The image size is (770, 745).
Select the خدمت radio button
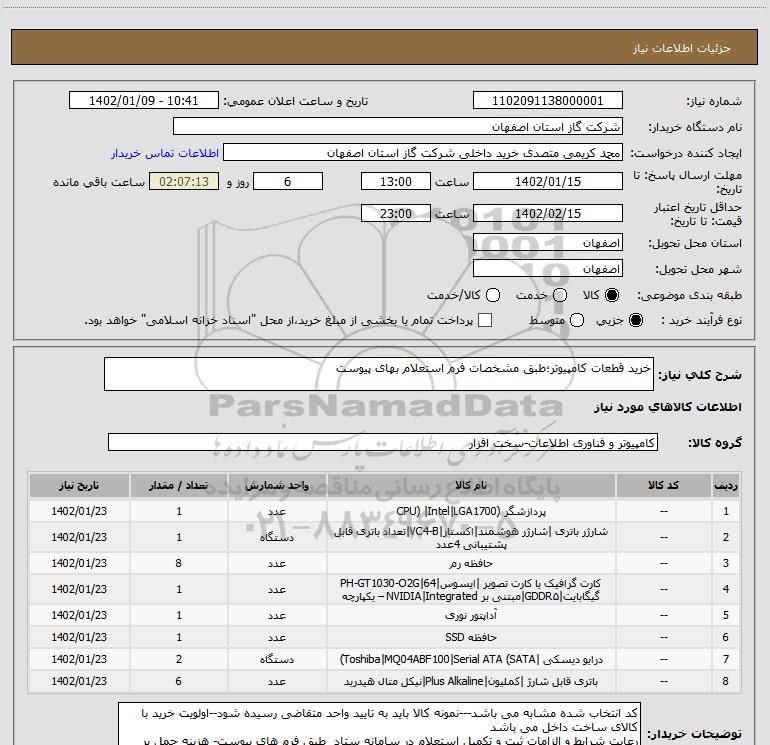coord(560,295)
